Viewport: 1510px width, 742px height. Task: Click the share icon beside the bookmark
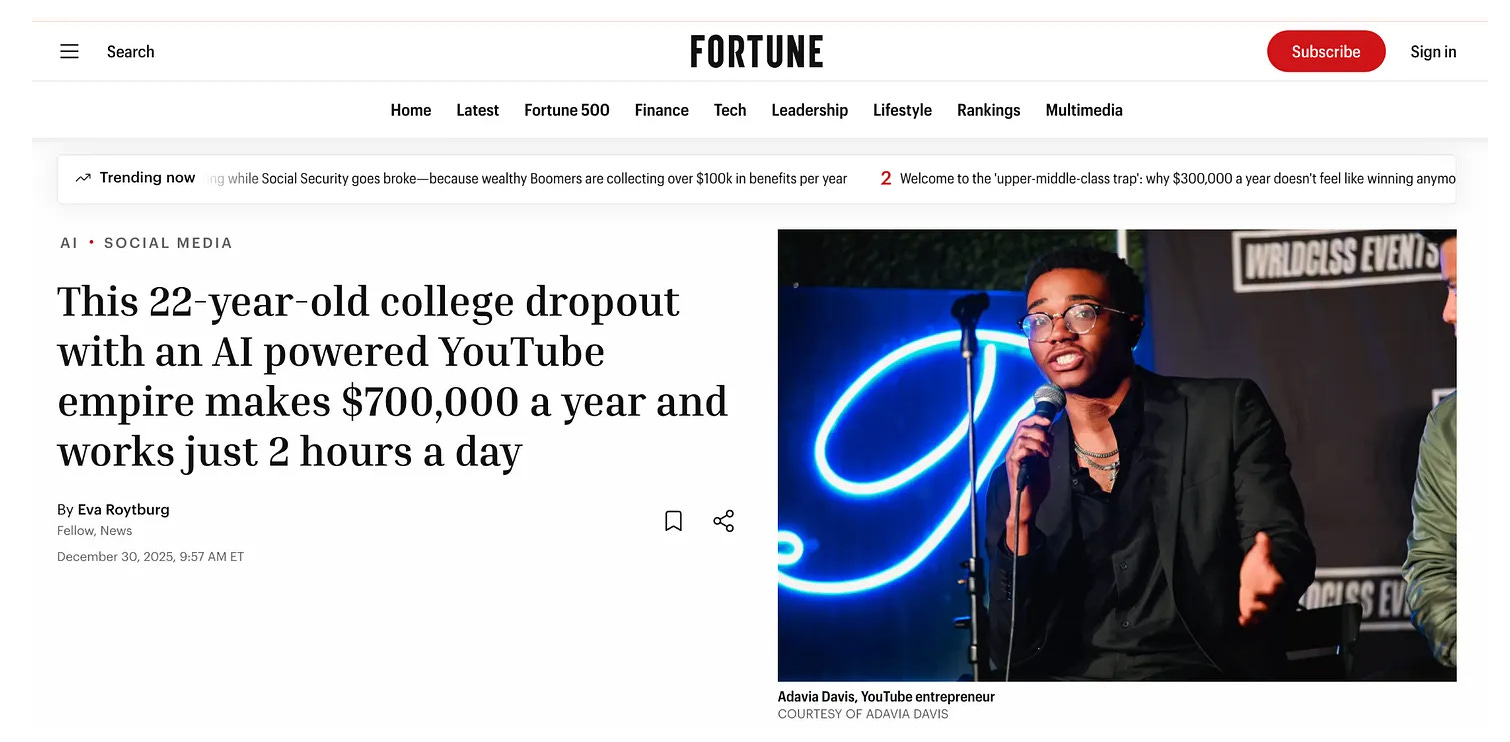[724, 521]
